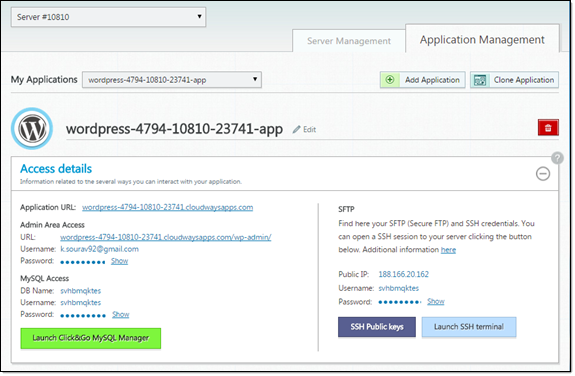
Task: Click the SSH Public keys button
Action: tap(377, 327)
